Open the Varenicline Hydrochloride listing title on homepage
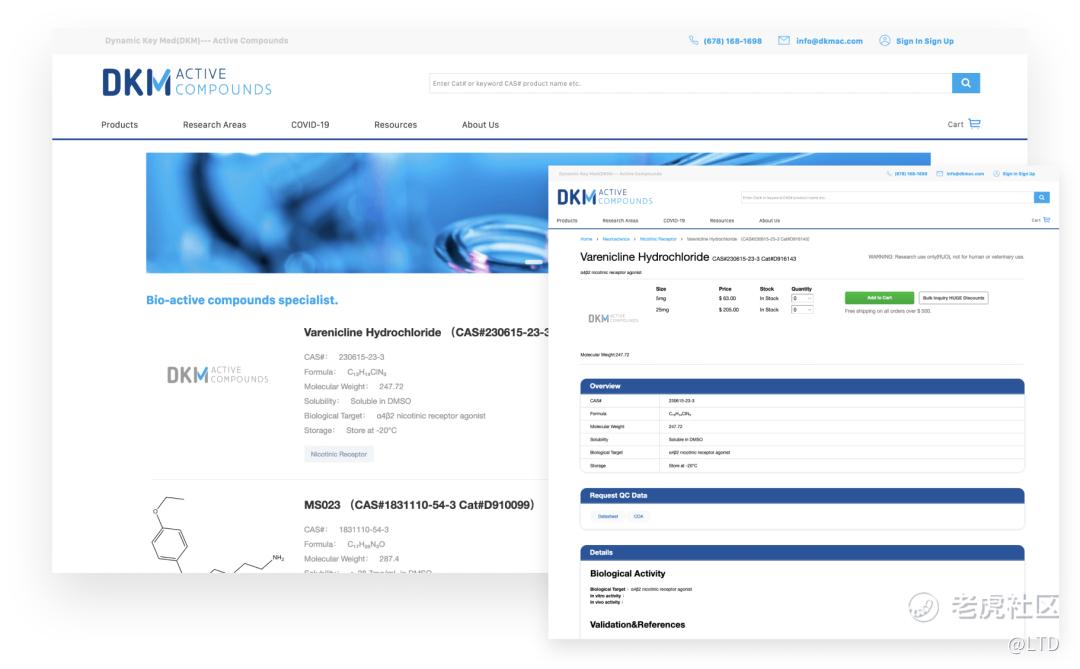This screenshot has height=669, width=1080. tap(426, 332)
